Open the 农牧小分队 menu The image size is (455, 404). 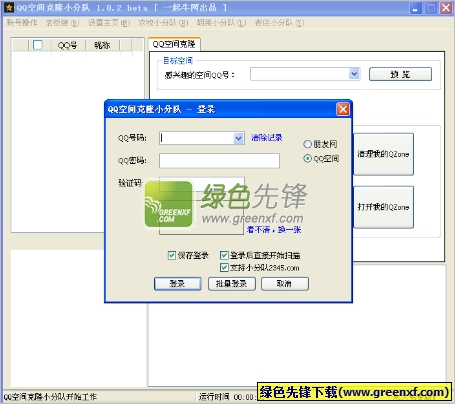(x=163, y=22)
